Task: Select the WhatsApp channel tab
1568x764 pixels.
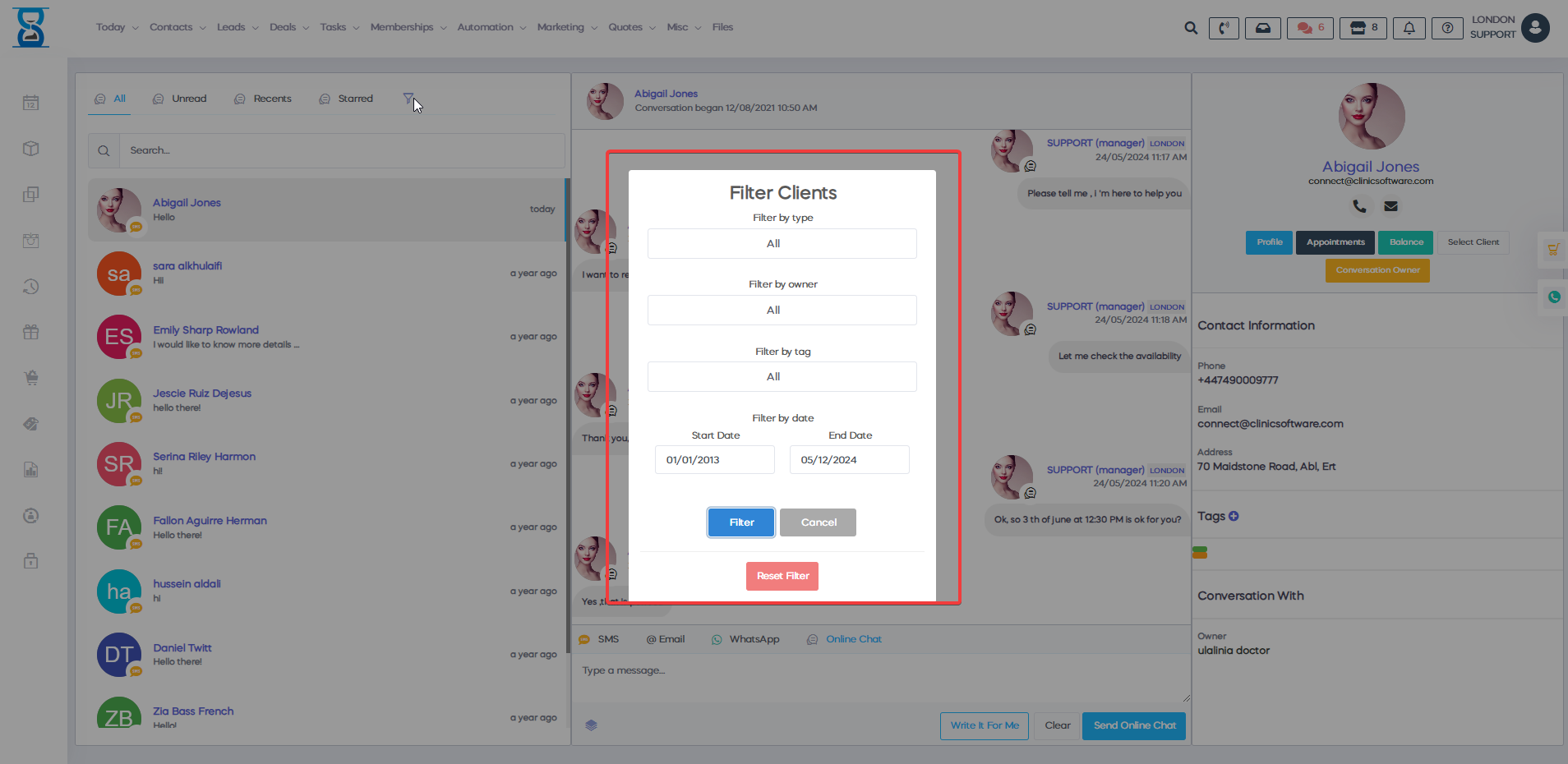Action: 745,639
